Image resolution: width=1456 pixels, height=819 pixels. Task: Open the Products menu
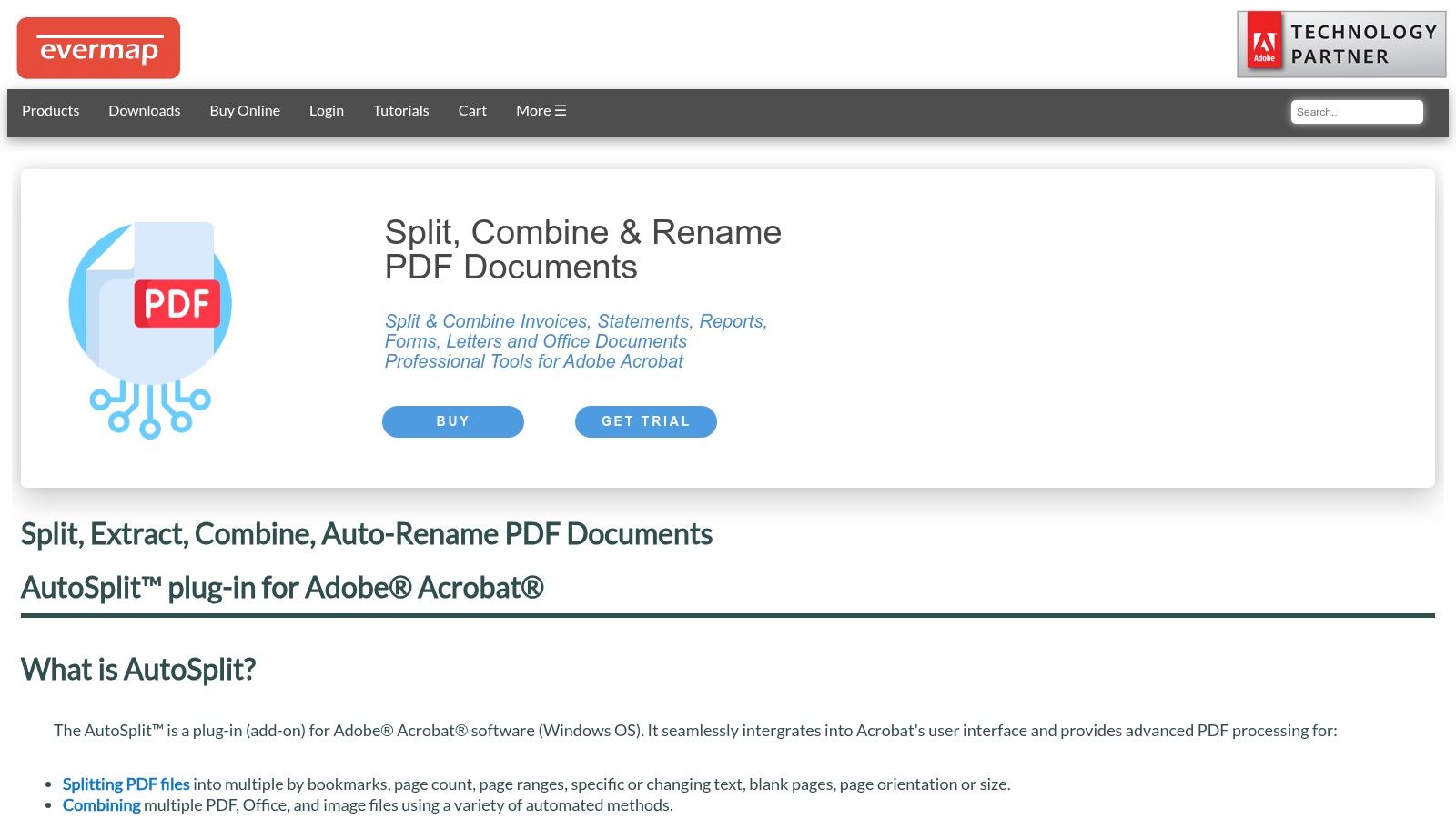click(x=51, y=111)
